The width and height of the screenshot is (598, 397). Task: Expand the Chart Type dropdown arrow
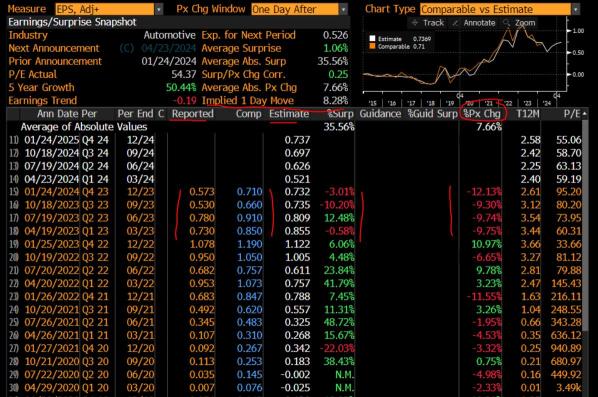(575, 9)
